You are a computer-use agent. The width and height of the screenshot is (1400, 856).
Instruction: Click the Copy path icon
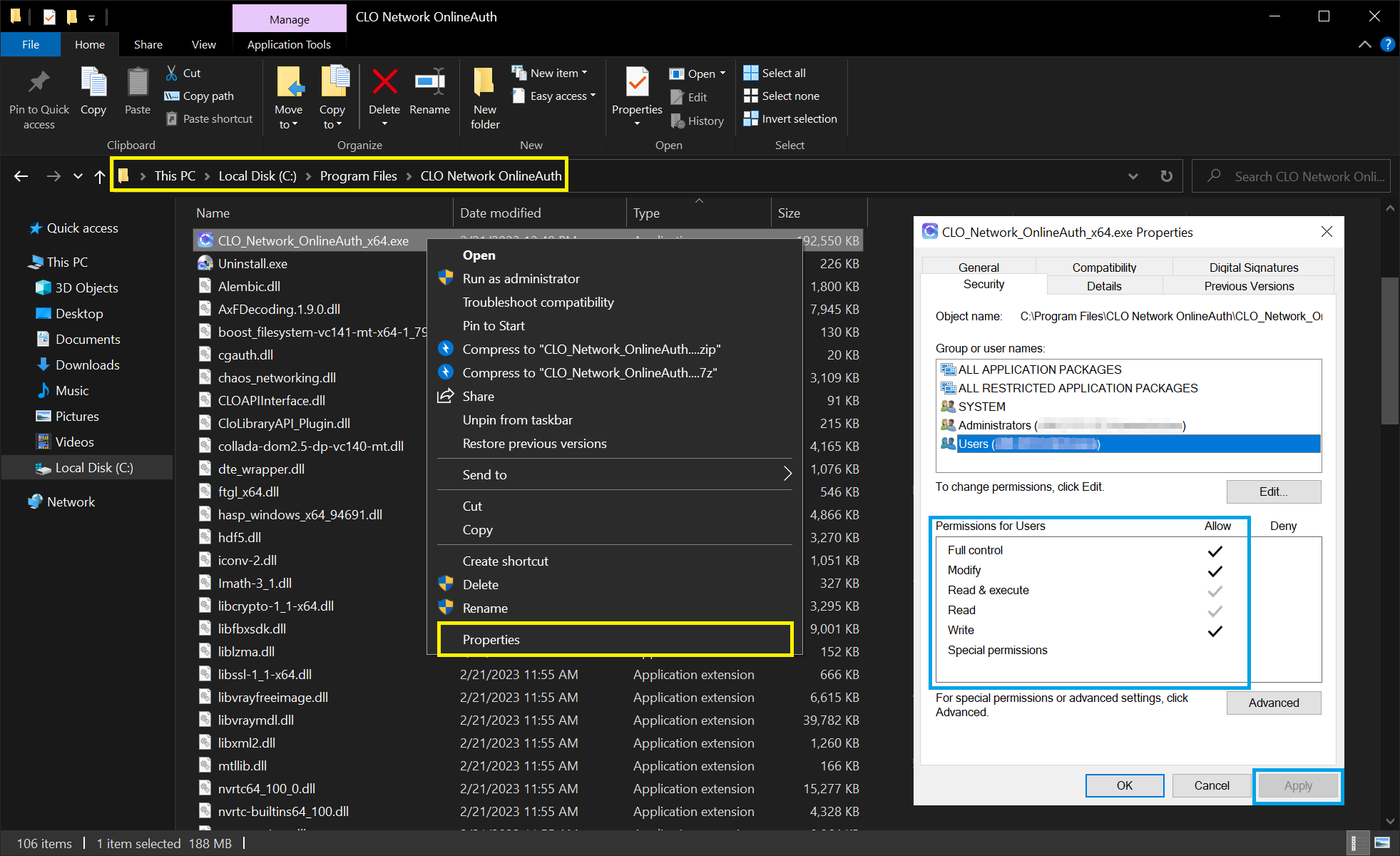point(171,96)
